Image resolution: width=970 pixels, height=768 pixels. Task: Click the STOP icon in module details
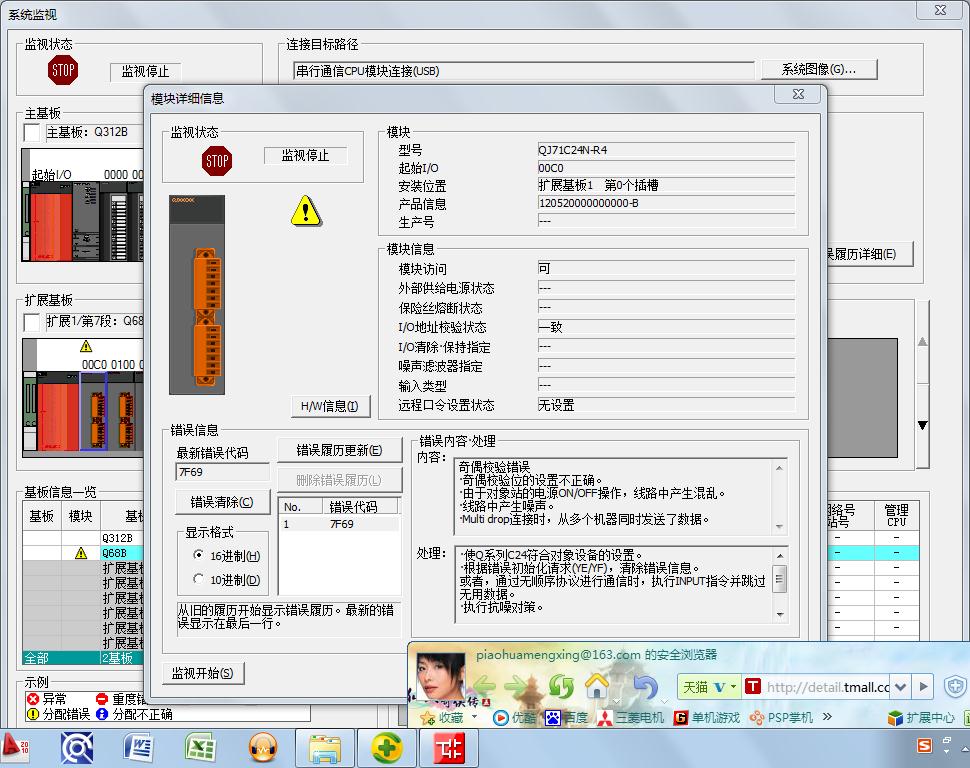pyautogui.click(x=217, y=160)
